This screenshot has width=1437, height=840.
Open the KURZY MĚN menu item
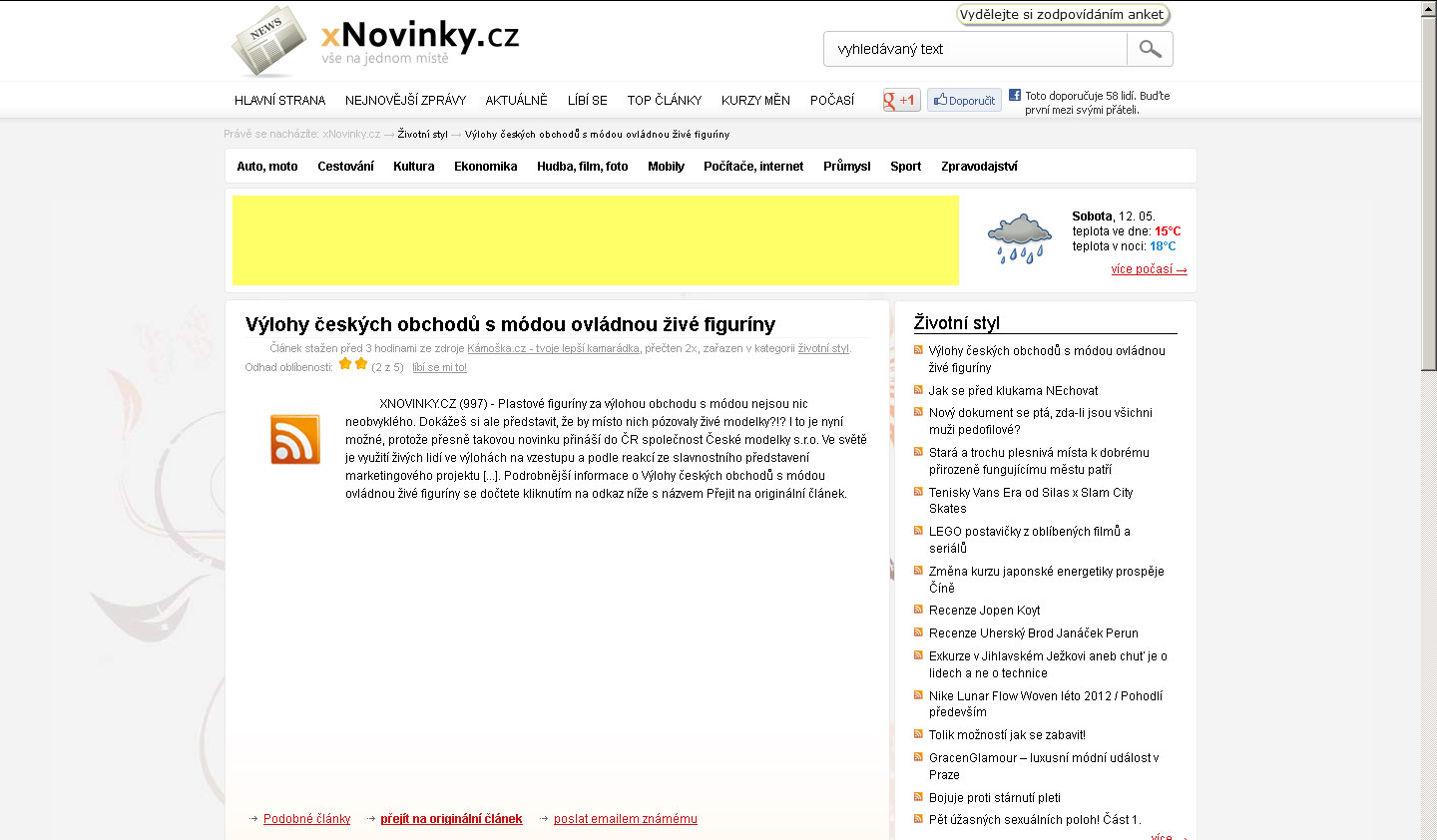[x=755, y=101]
